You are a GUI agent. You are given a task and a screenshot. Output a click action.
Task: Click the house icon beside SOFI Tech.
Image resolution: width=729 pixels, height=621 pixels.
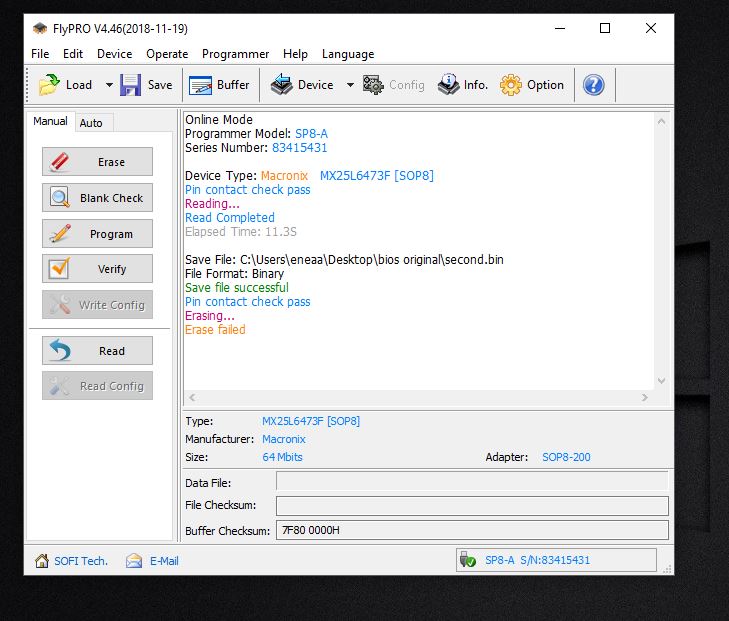[42, 561]
